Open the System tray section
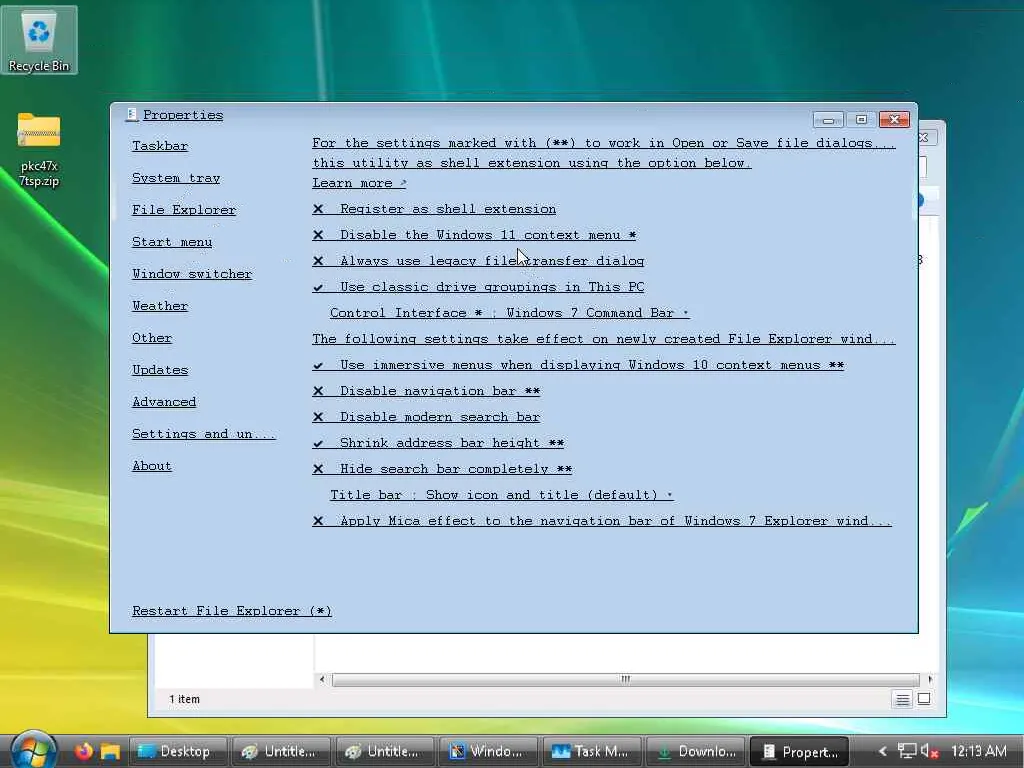The width and height of the screenshot is (1024, 768). click(176, 178)
